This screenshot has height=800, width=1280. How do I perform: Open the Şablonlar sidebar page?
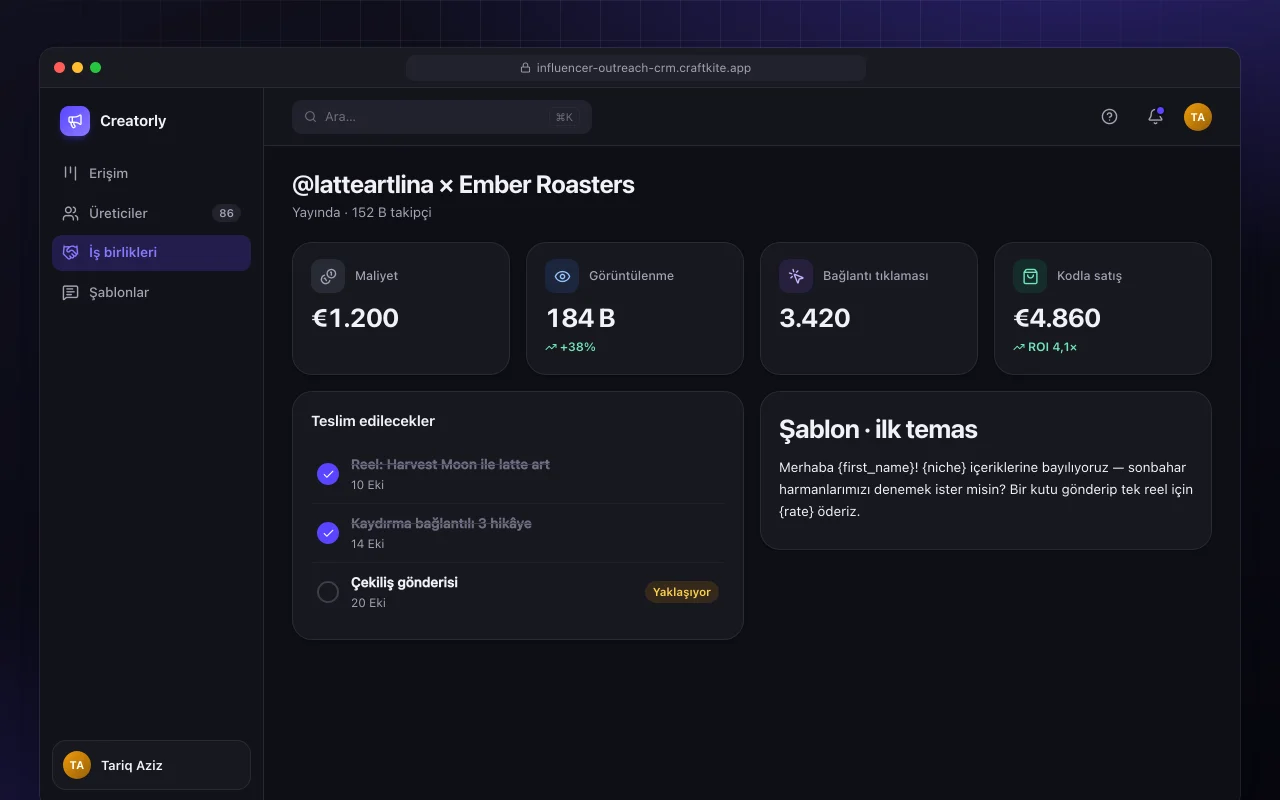coord(151,292)
